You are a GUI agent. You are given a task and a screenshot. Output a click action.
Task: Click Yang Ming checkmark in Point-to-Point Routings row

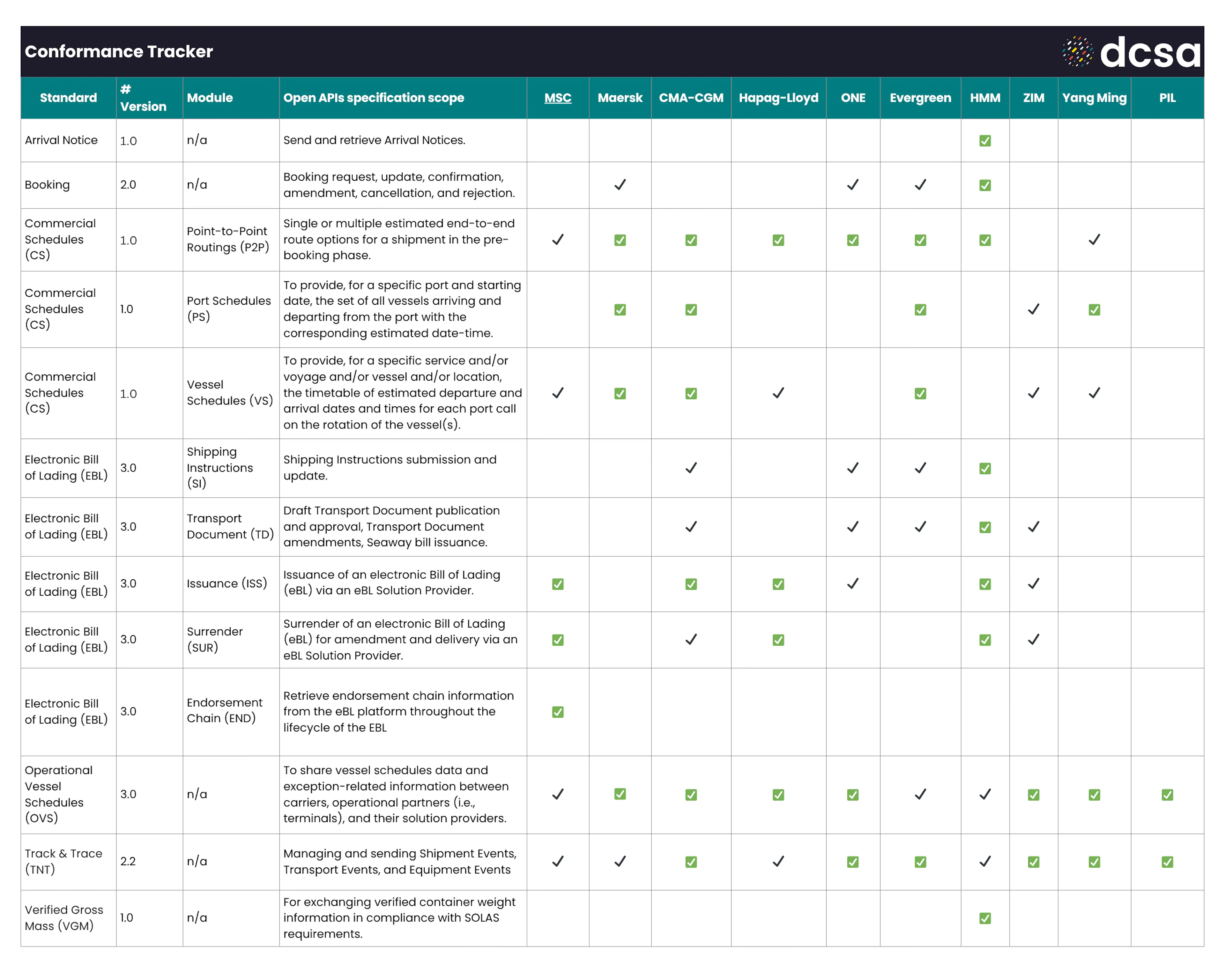[1094, 240]
